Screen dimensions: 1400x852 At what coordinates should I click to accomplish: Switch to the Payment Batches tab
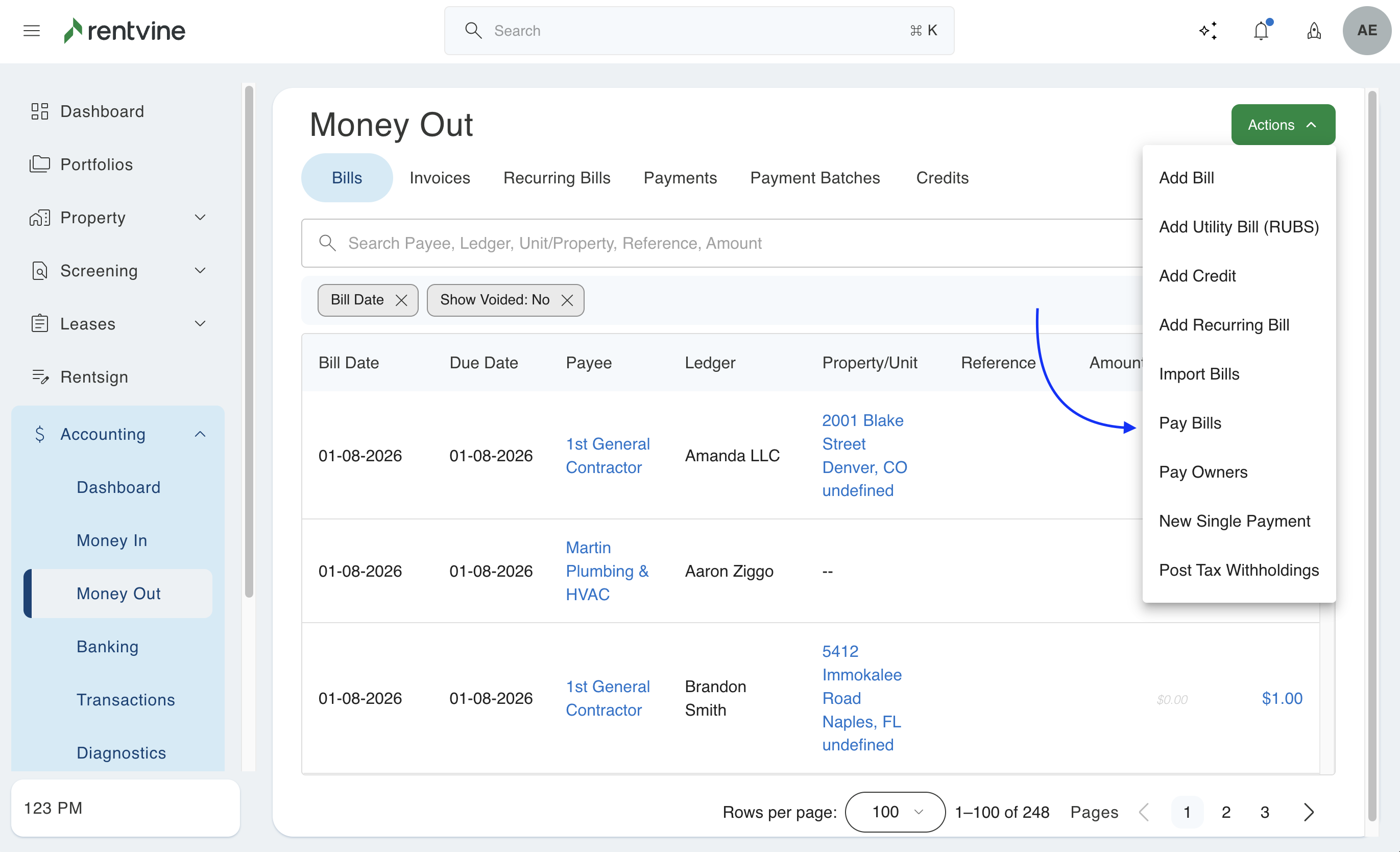click(814, 178)
